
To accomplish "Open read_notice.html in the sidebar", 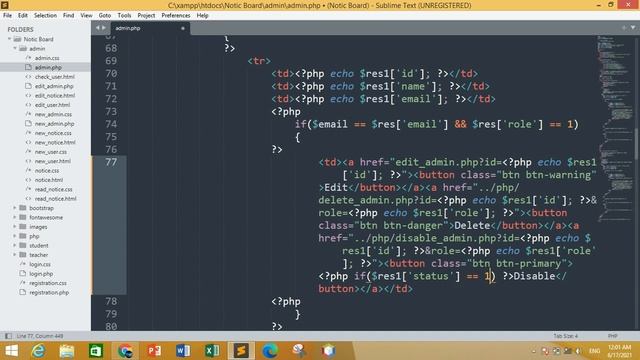I will [x=56, y=199].
